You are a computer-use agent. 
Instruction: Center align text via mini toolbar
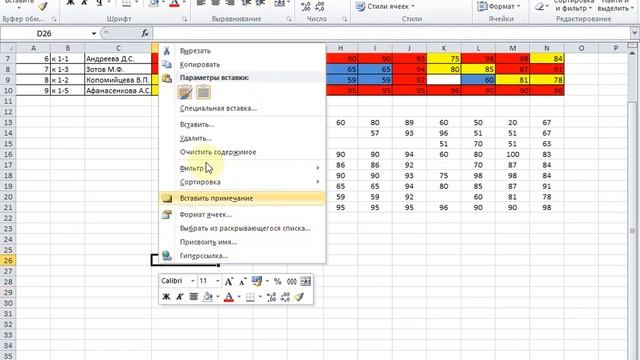[193, 297]
